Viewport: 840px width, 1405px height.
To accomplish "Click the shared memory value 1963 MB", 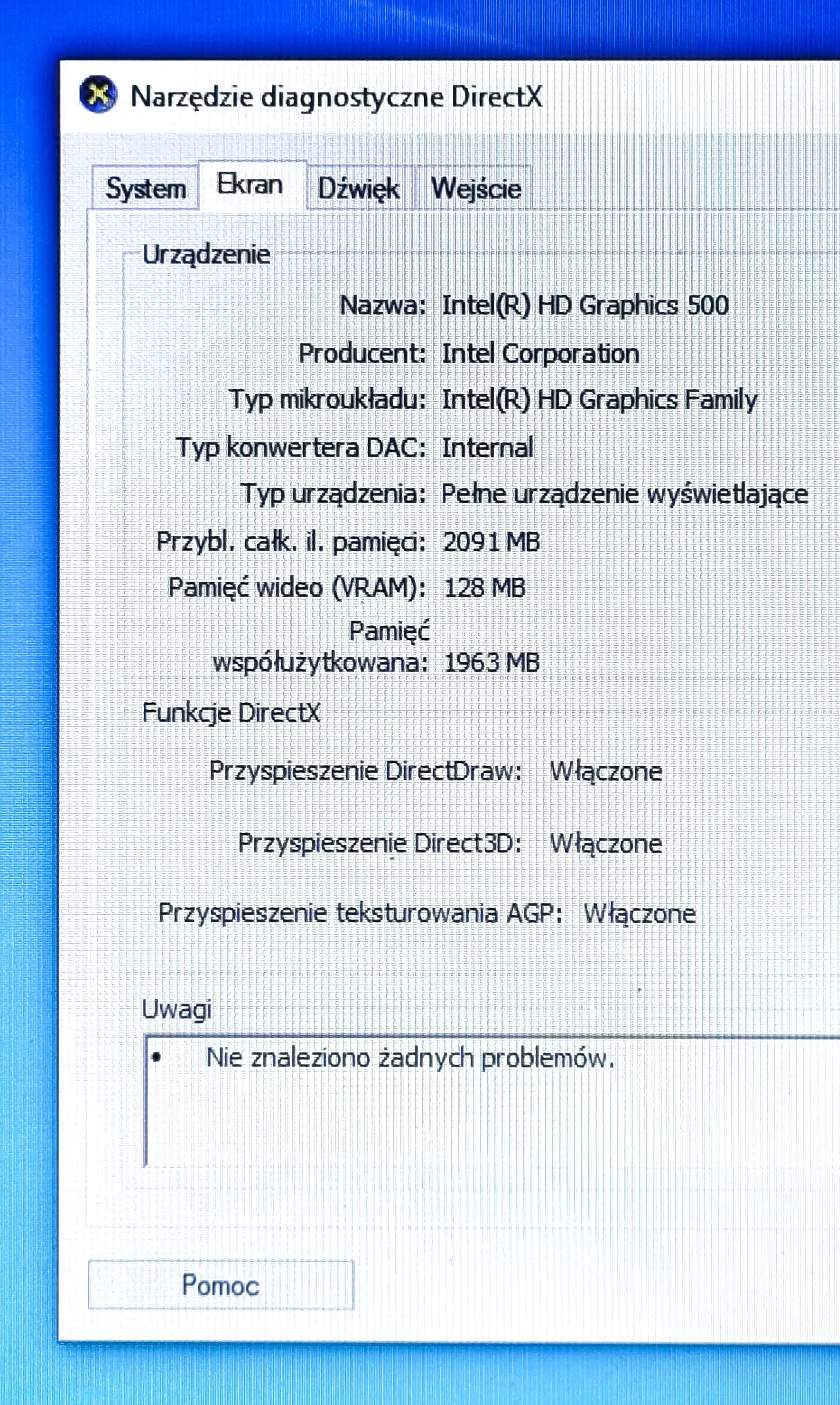I will (x=491, y=663).
